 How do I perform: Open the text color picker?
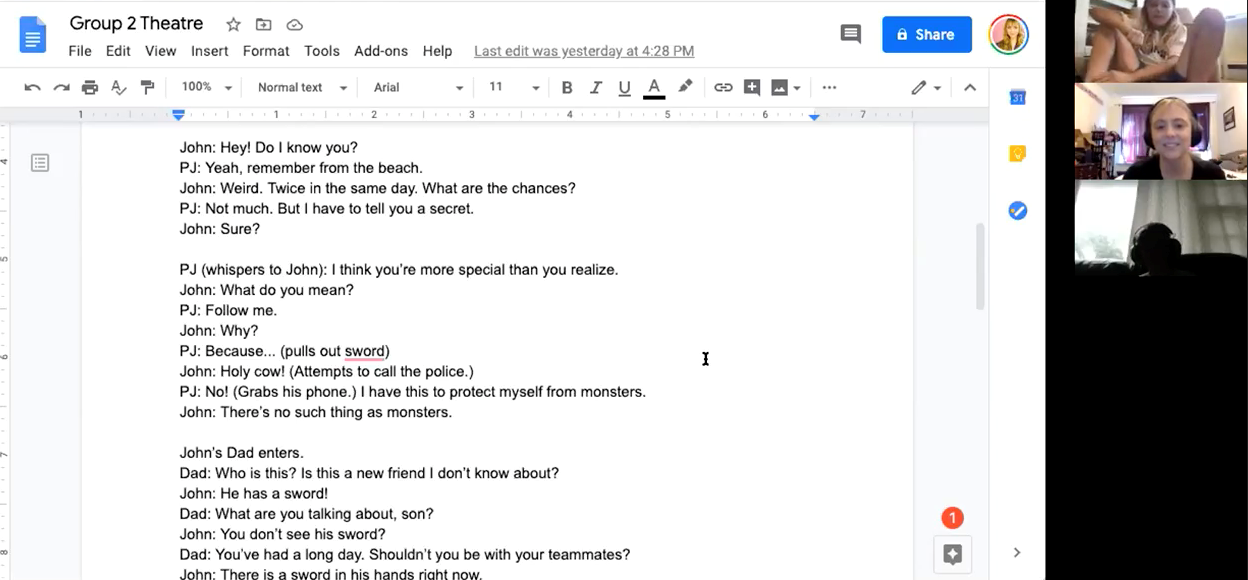pos(654,88)
